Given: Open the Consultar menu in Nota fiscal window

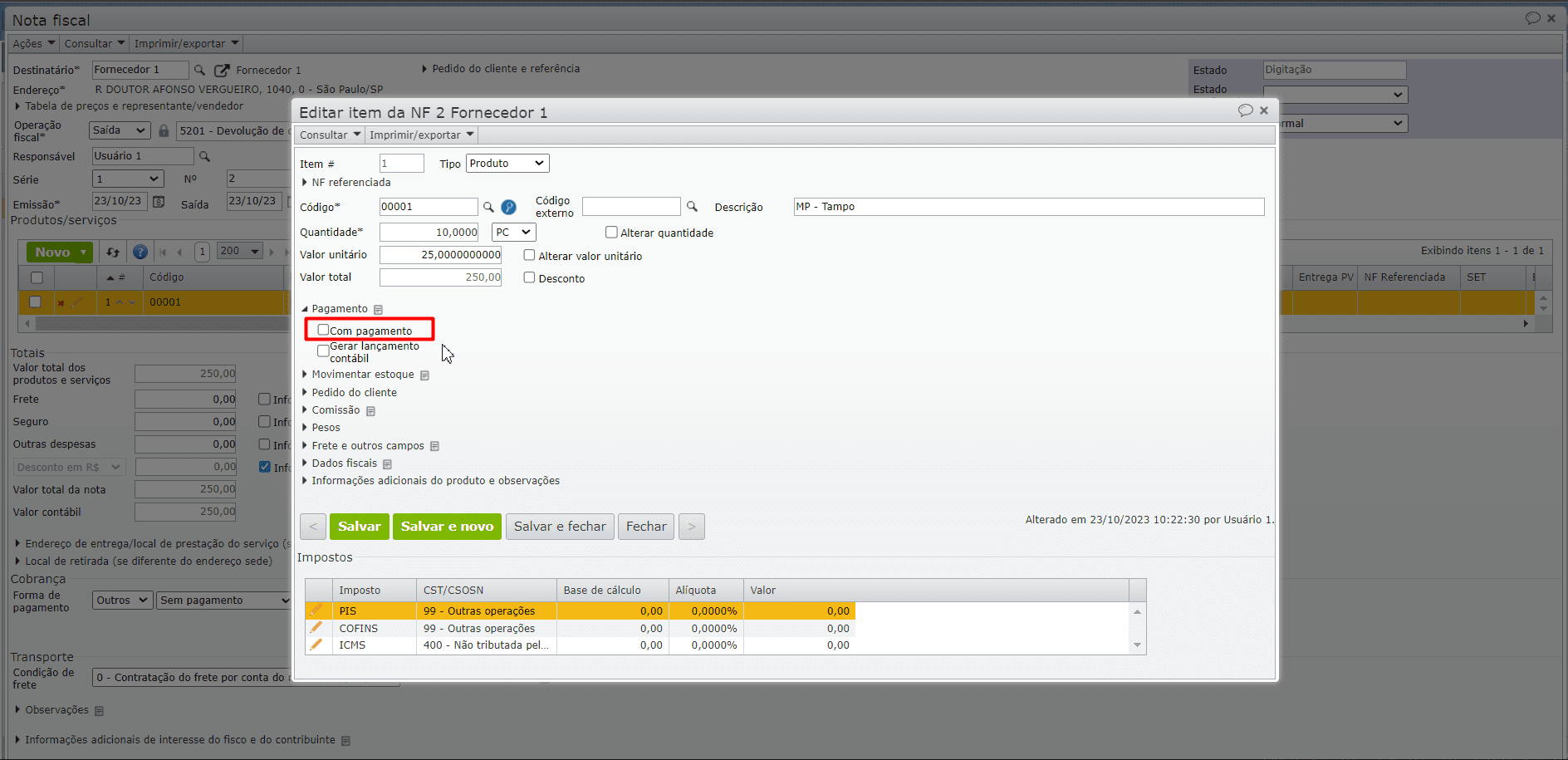Looking at the screenshot, I should click(95, 44).
